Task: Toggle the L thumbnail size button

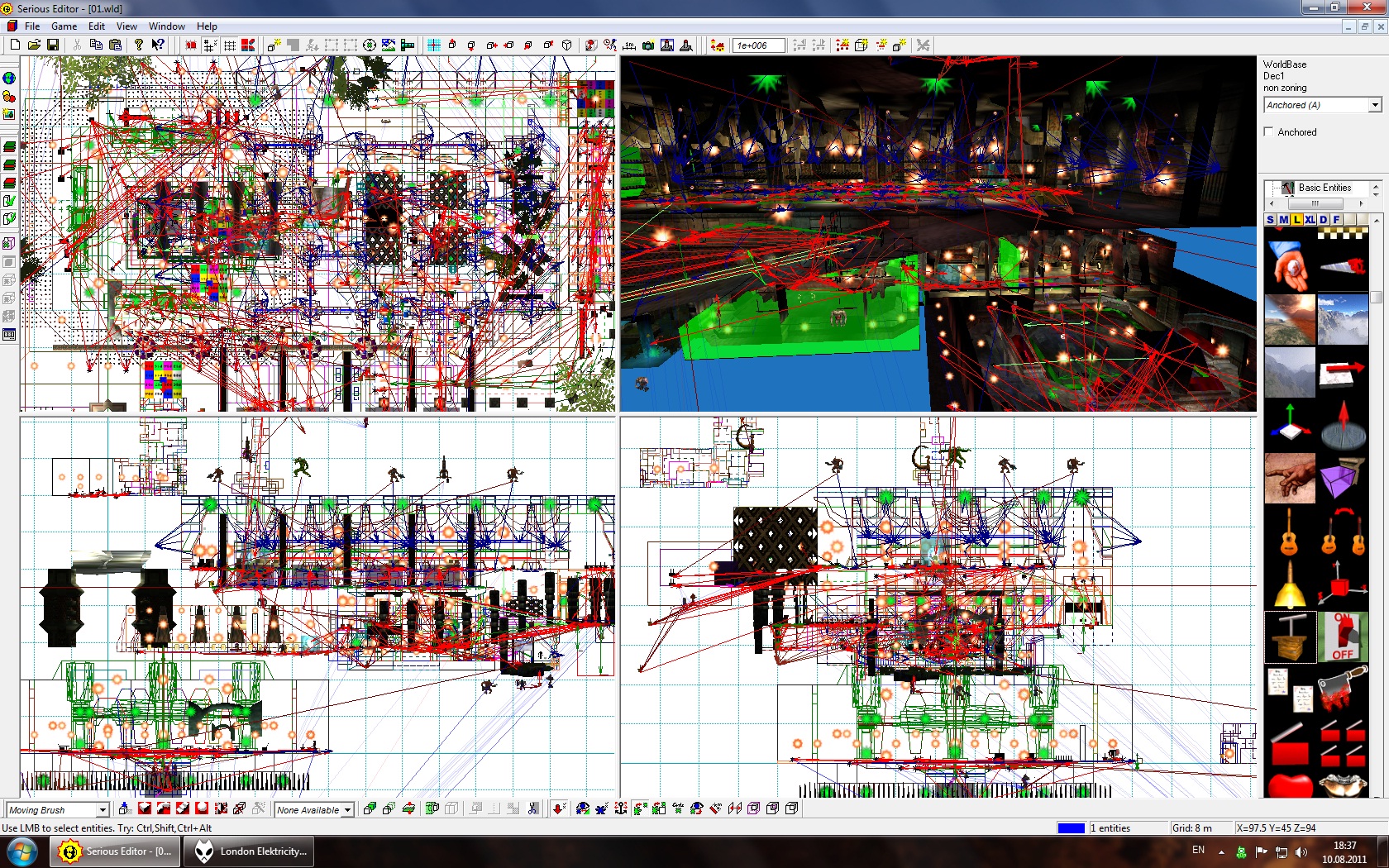Action: pyautogui.click(x=1297, y=220)
